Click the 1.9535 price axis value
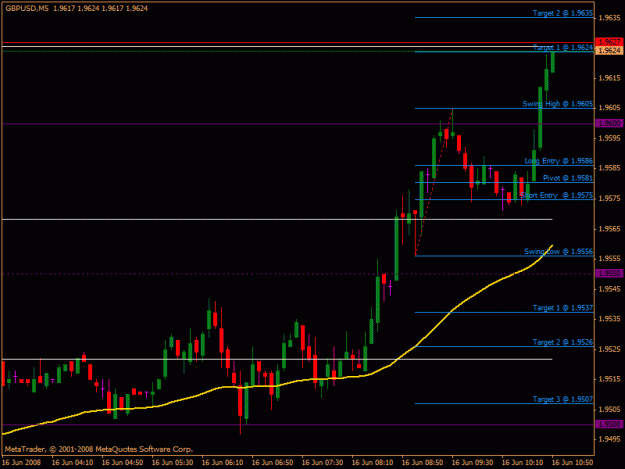The width and height of the screenshot is (625, 469). pos(610,319)
